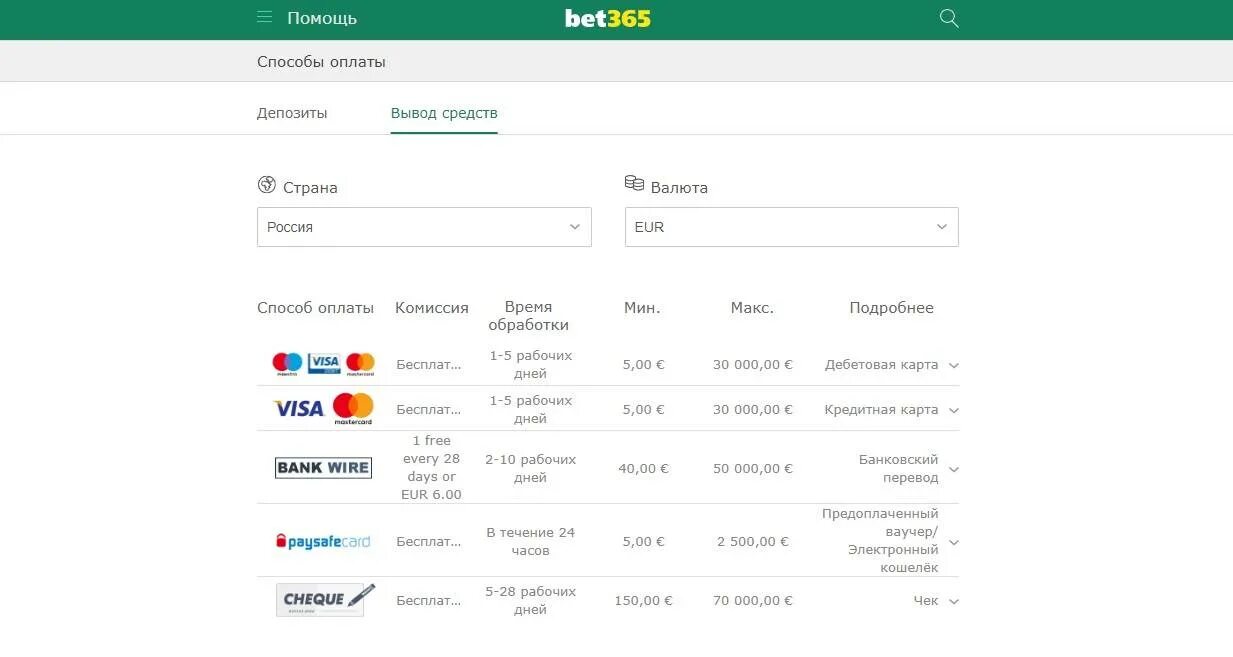The width and height of the screenshot is (1233, 657).
Task: Open the Валюта dropdown showing EUR
Action: click(791, 227)
